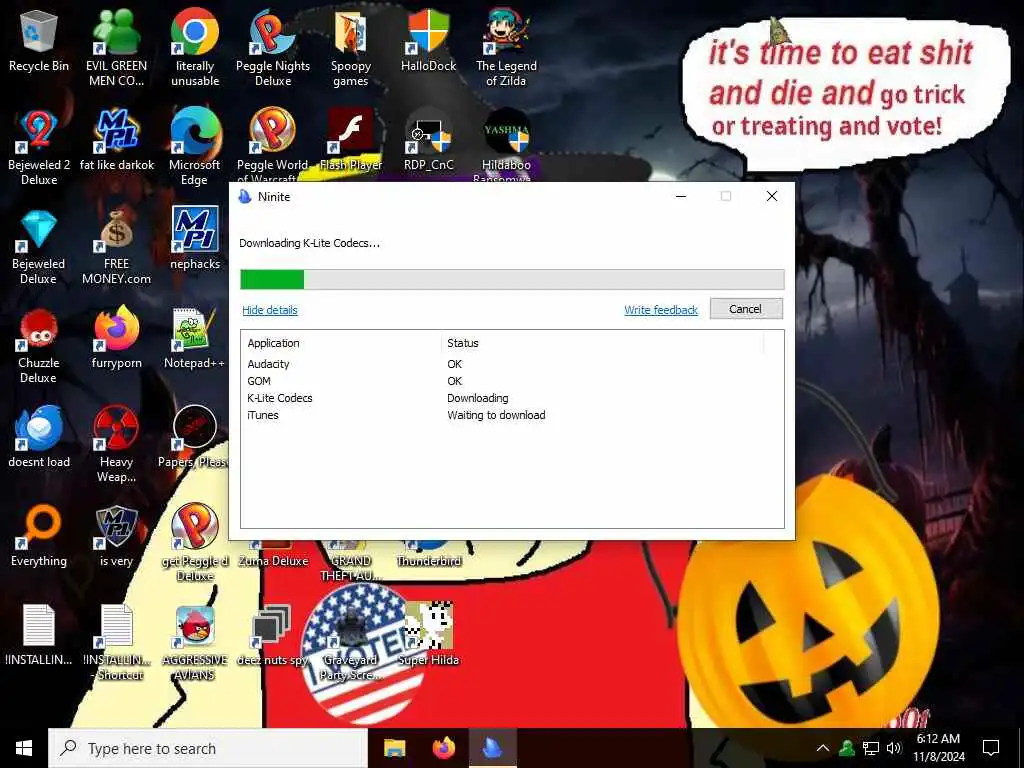This screenshot has width=1024, height=768.
Task: Select the Audacity row in details list
Action: (x=511, y=364)
